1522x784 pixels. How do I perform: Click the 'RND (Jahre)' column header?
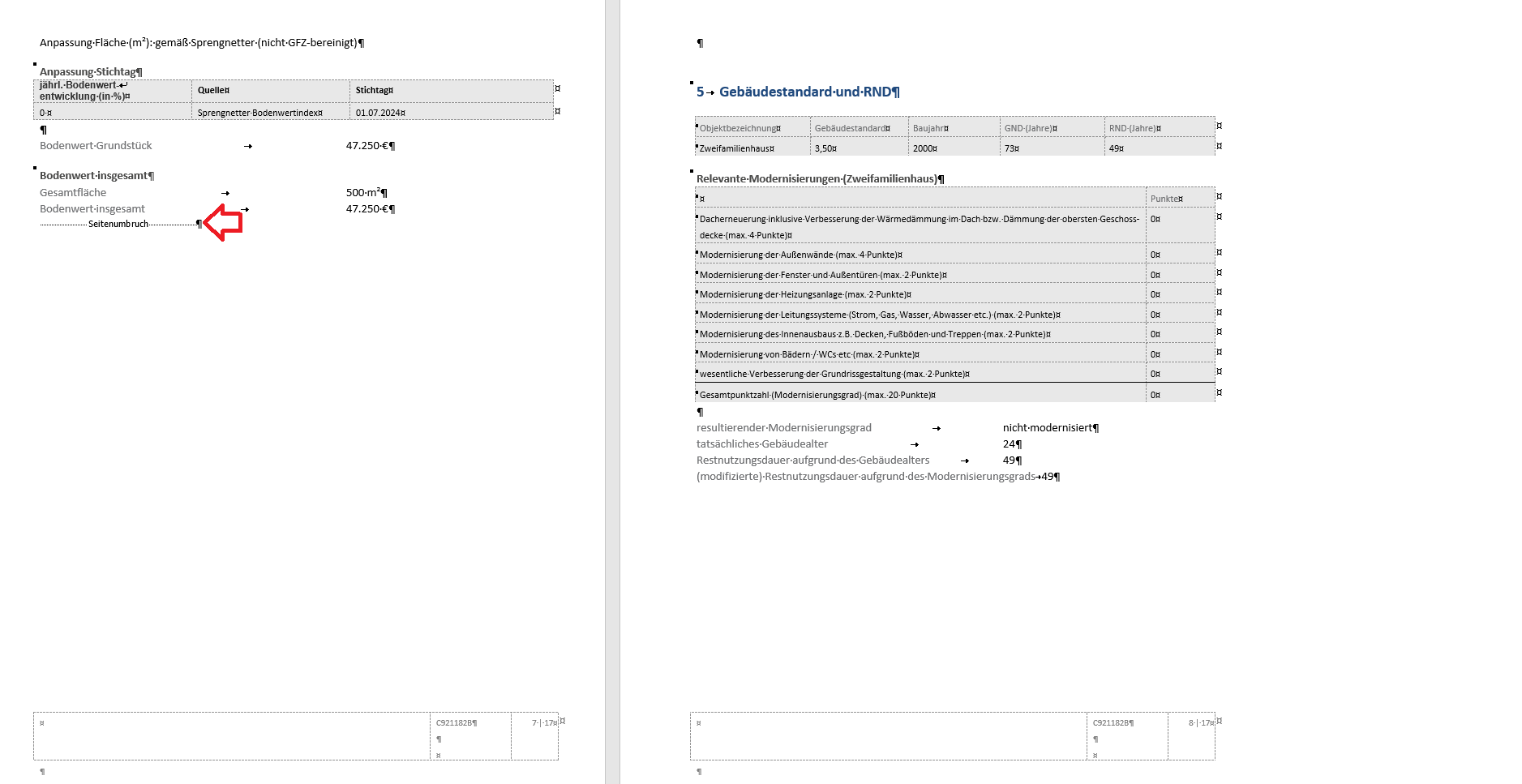coord(1135,128)
